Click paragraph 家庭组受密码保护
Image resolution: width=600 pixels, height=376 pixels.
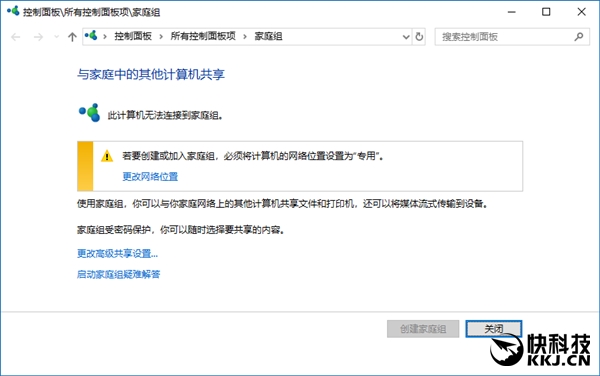(181, 230)
